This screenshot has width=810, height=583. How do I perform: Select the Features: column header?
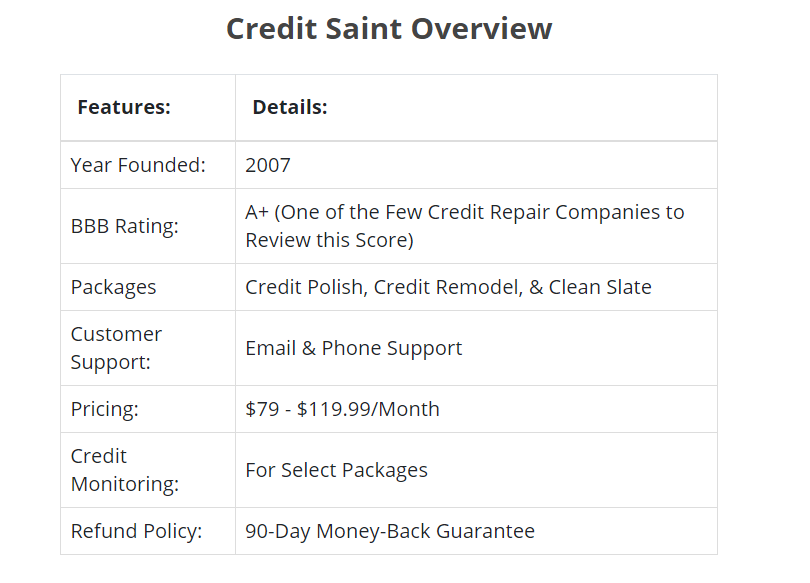click(x=124, y=107)
